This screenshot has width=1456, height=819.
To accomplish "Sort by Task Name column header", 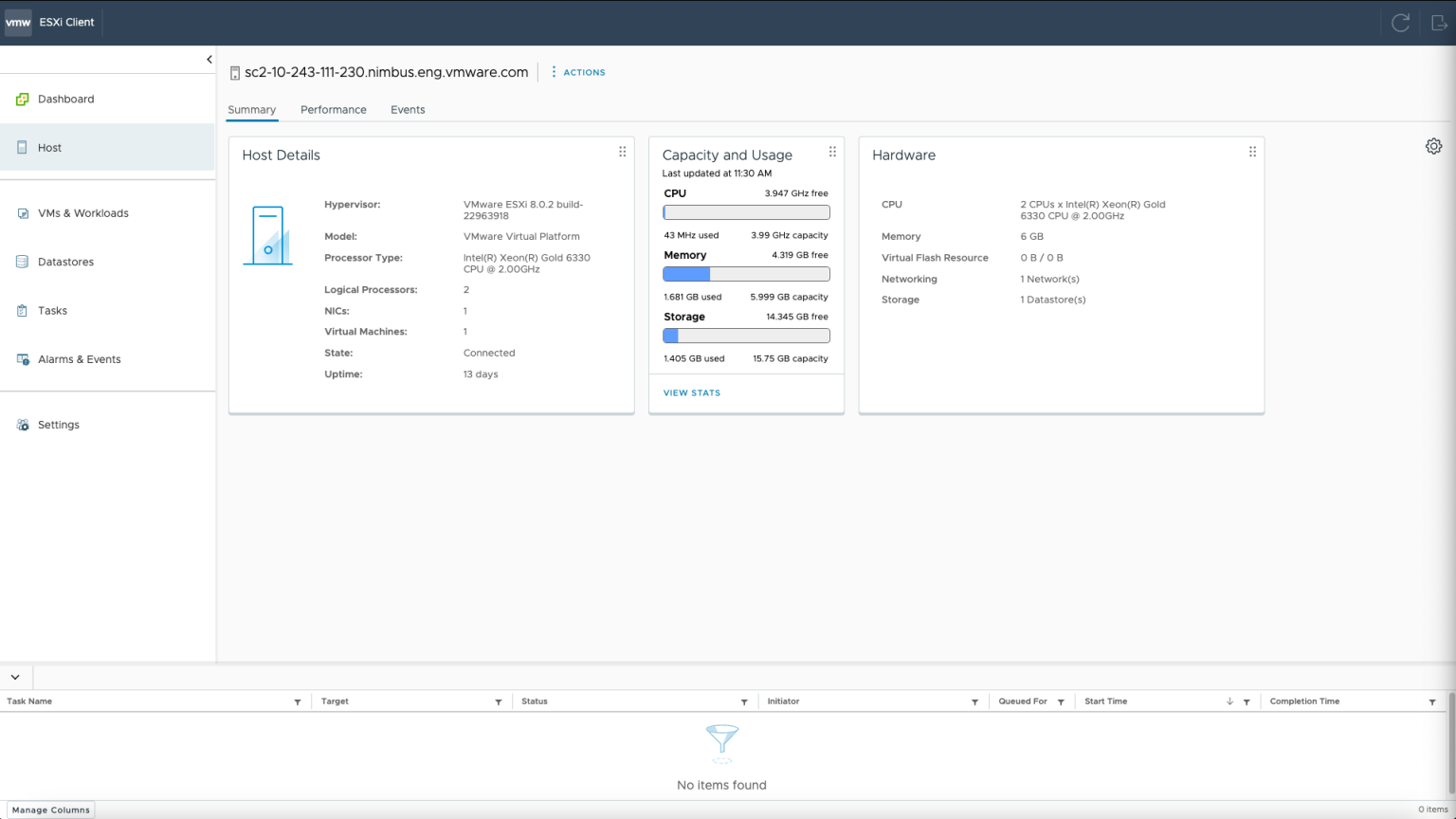I will coord(29,701).
